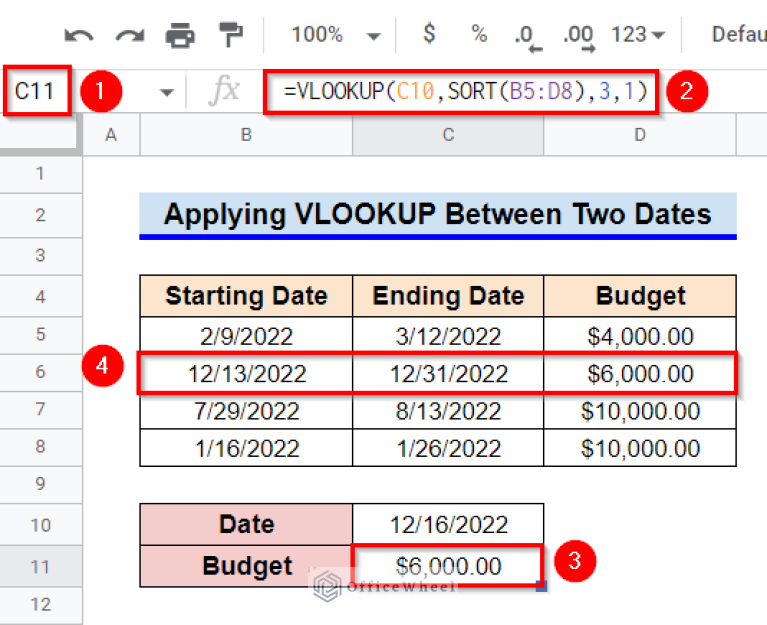Screen dimensions: 767x625
Task: Open the 100% zoom dropdown
Action: tap(336, 35)
